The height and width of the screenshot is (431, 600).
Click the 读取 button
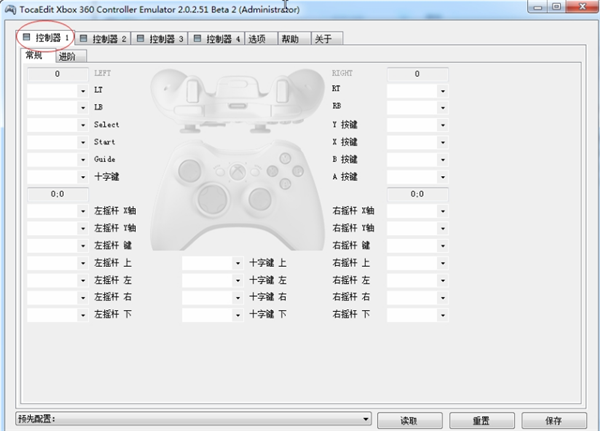pyautogui.click(x=410, y=421)
